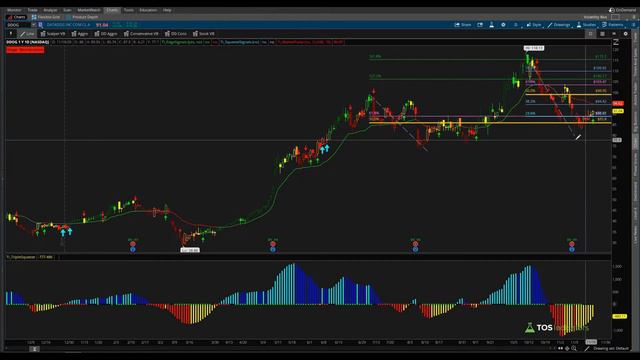Click the highlighted date on time axis
The width and height of the screenshot is (640, 360).
591,342
